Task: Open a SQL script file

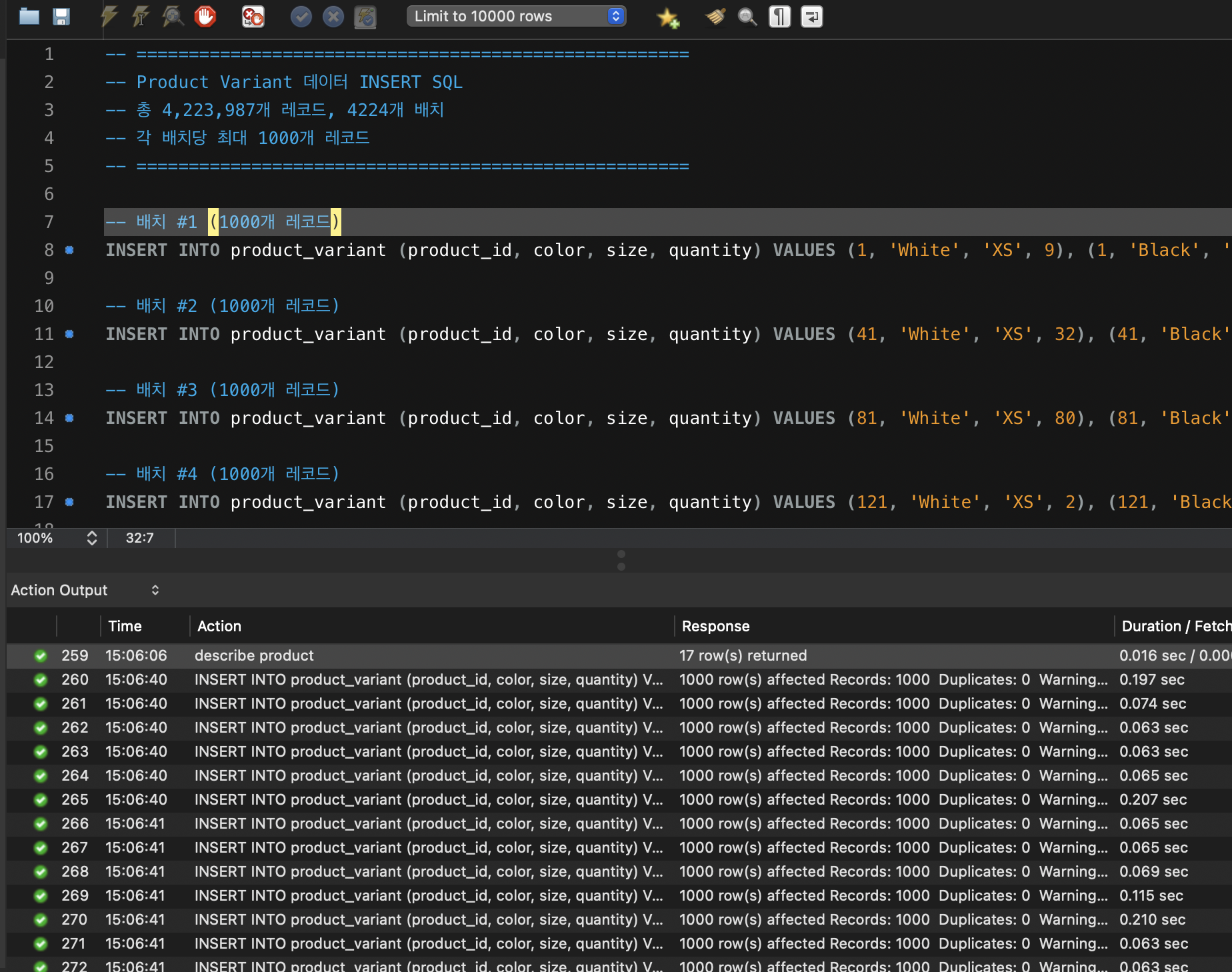Action: 29,17
